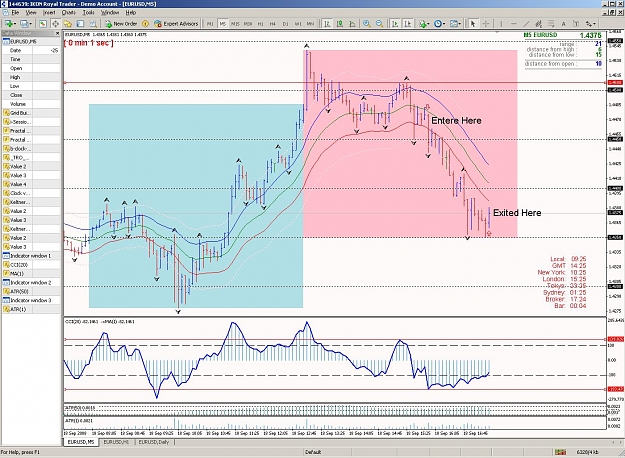Open the Charts menu

pos(69,12)
